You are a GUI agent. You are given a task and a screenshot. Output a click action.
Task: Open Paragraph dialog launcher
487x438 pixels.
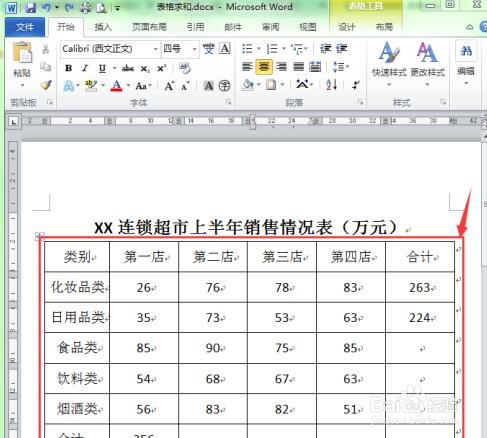[x=360, y=102]
